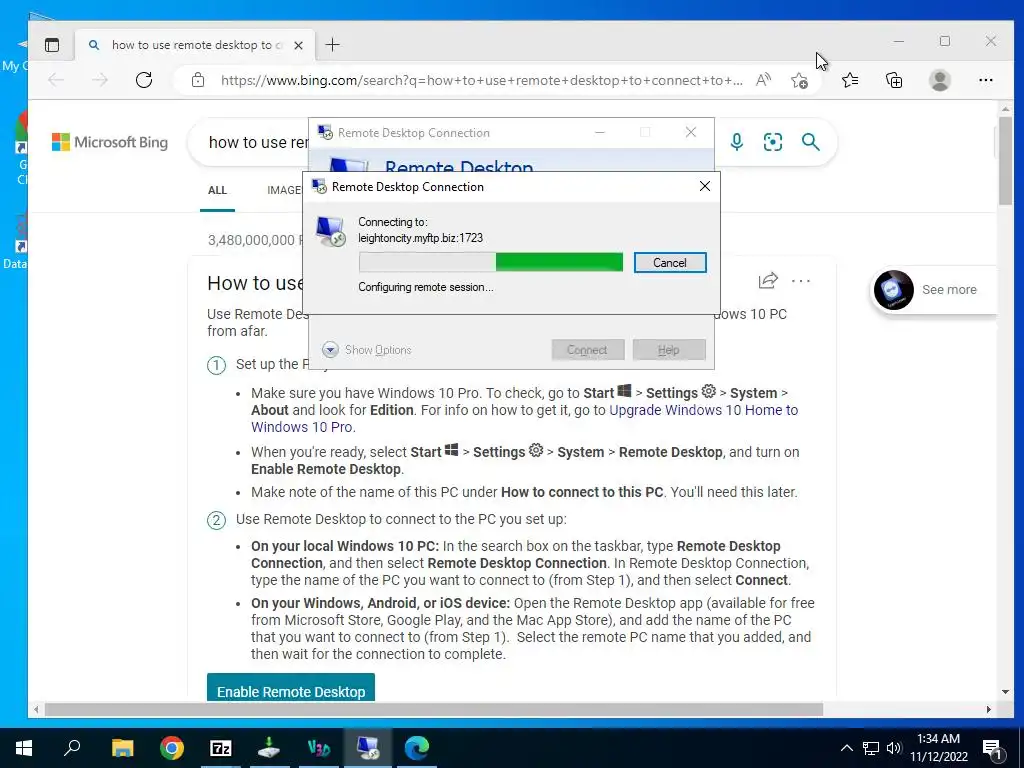
Task: Open the V3D application taskbar icon
Action: [x=319, y=748]
